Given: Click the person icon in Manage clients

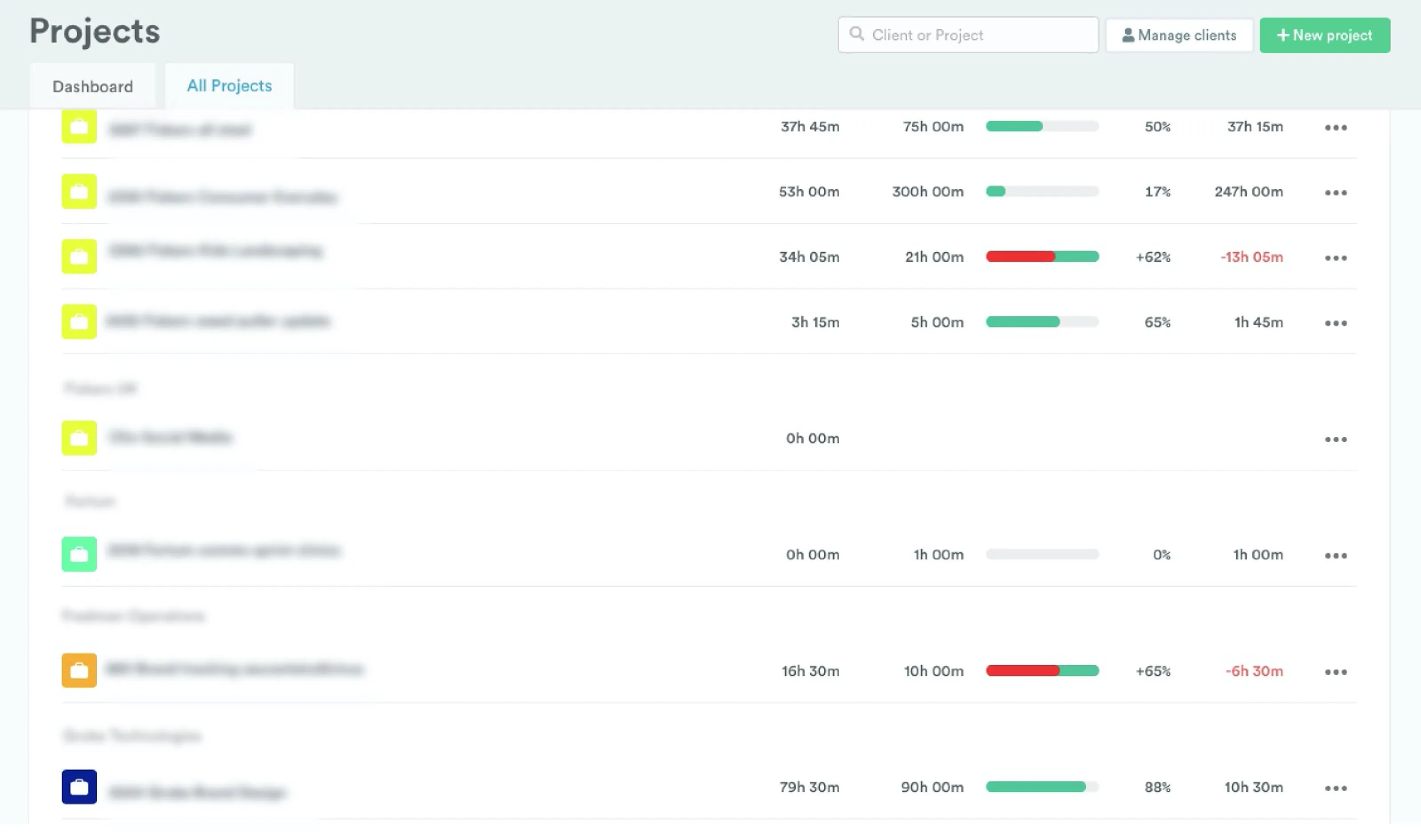Looking at the screenshot, I should [x=1128, y=35].
